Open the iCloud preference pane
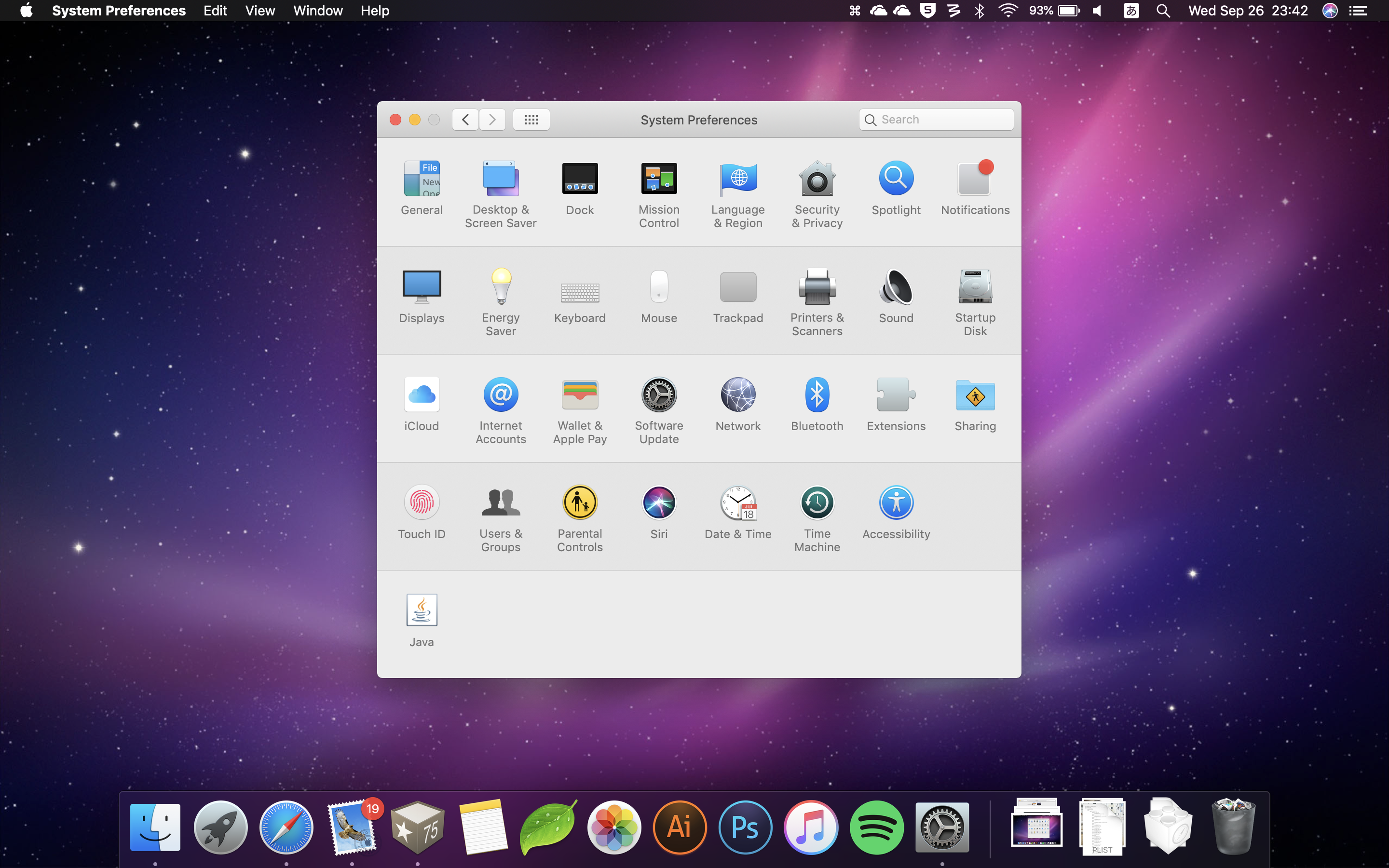This screenshot has width=1389, height=868. point(422,404)
